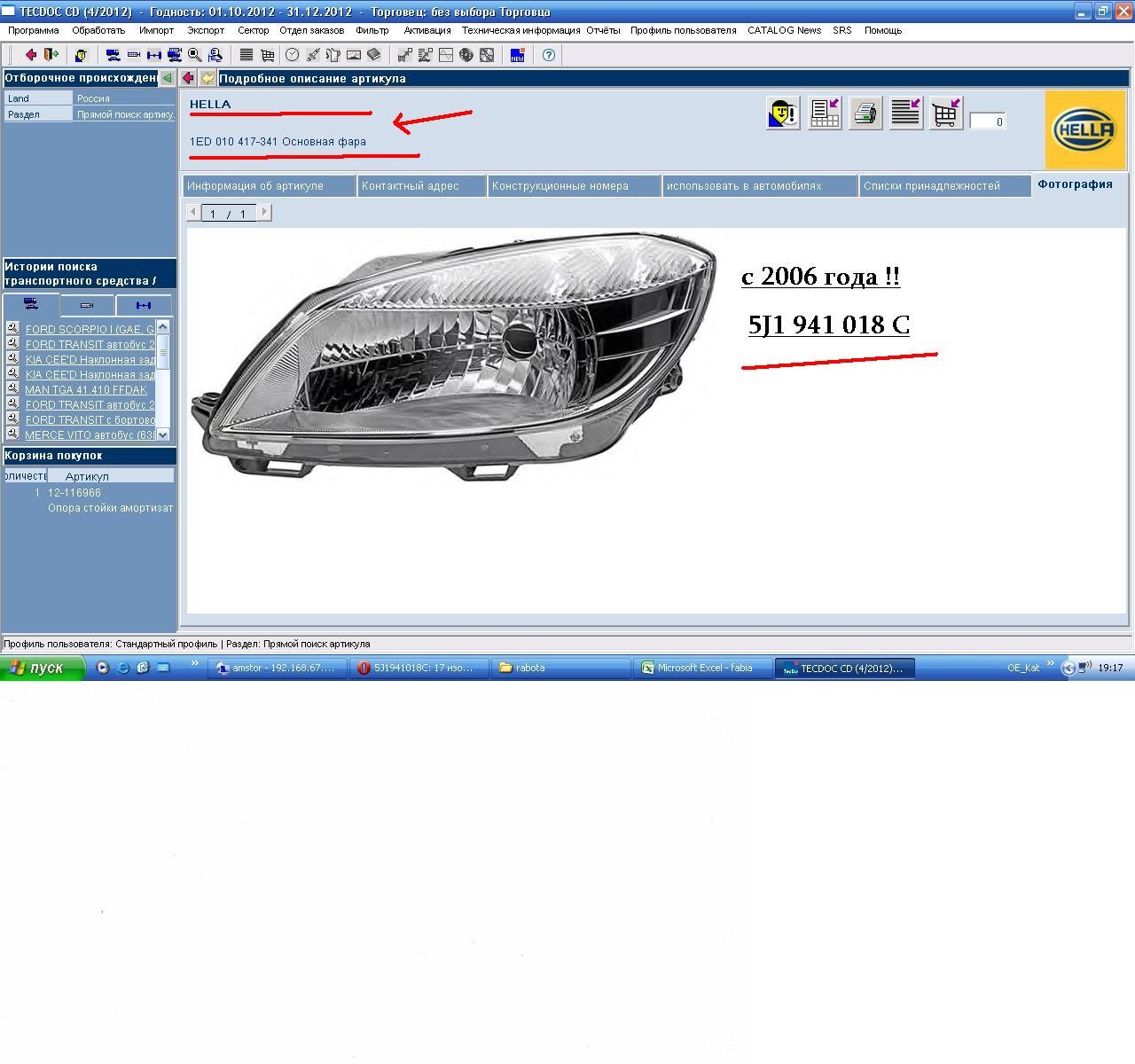Collapse the left panel with green arrow
This screenshot has height=1064, width=1135.
pyautogui.click(x=167, y=78)
